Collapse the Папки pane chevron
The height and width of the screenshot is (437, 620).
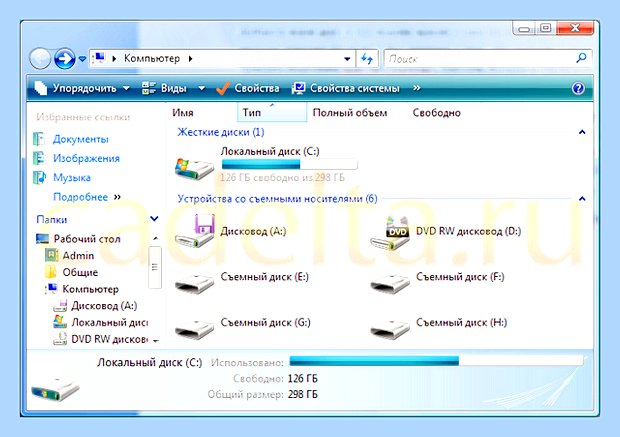click(x=154, y=218)
